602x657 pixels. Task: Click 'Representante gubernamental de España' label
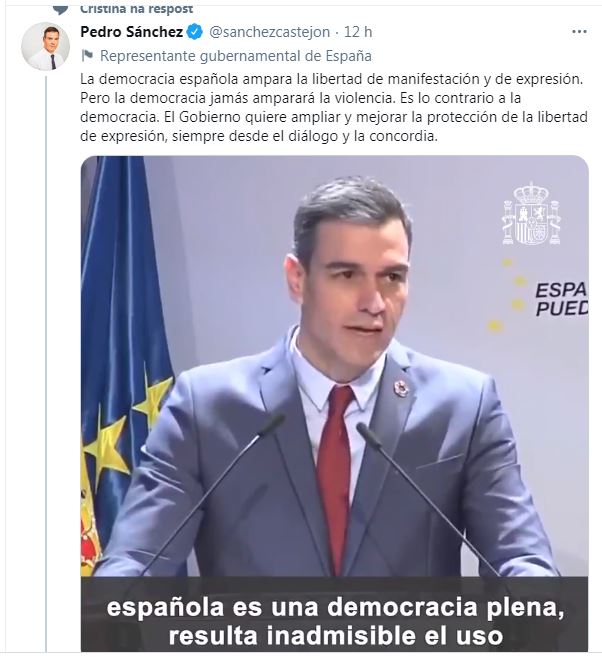(235, 56)
